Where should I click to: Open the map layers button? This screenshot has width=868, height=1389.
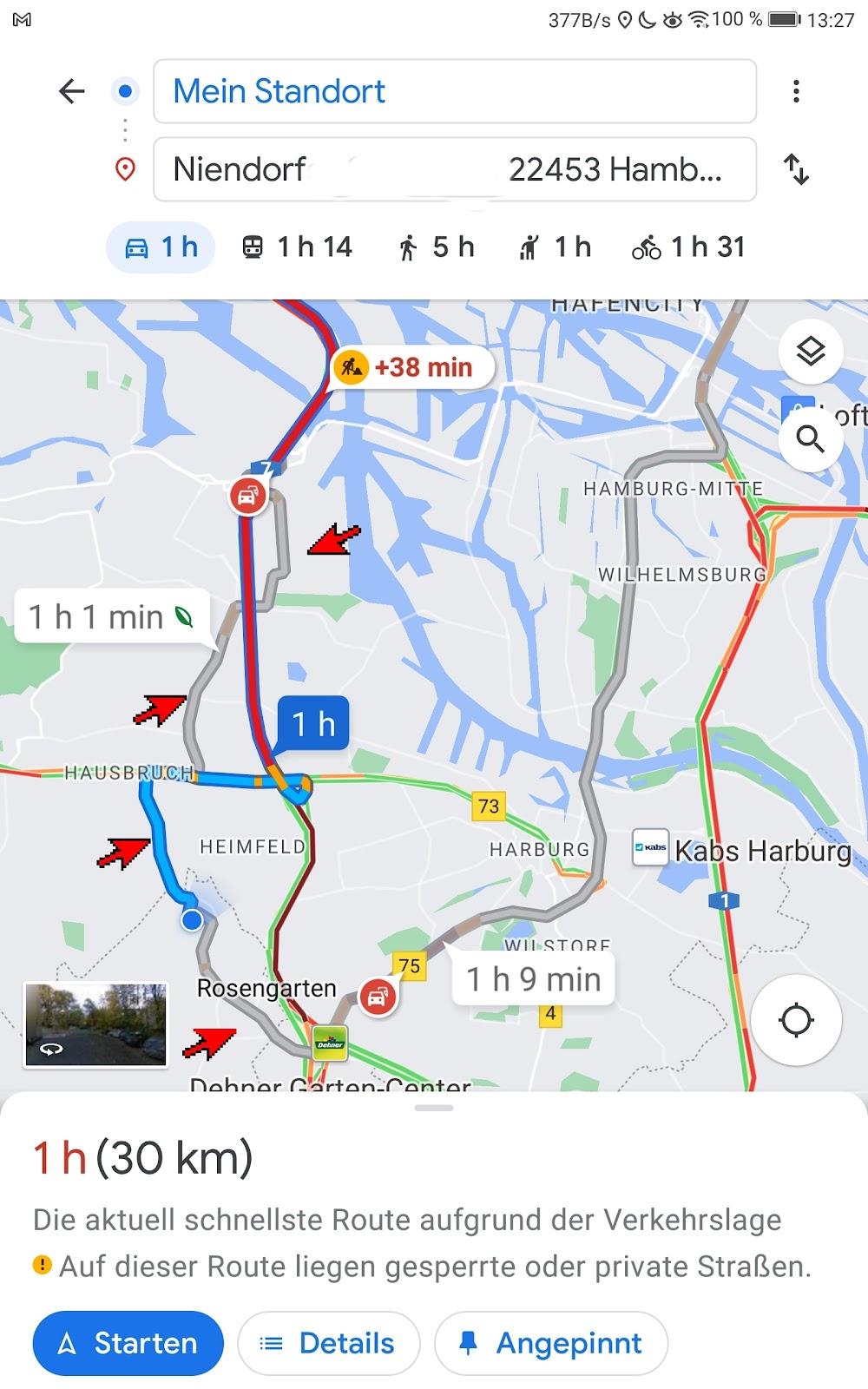click(x=810, y=352)
